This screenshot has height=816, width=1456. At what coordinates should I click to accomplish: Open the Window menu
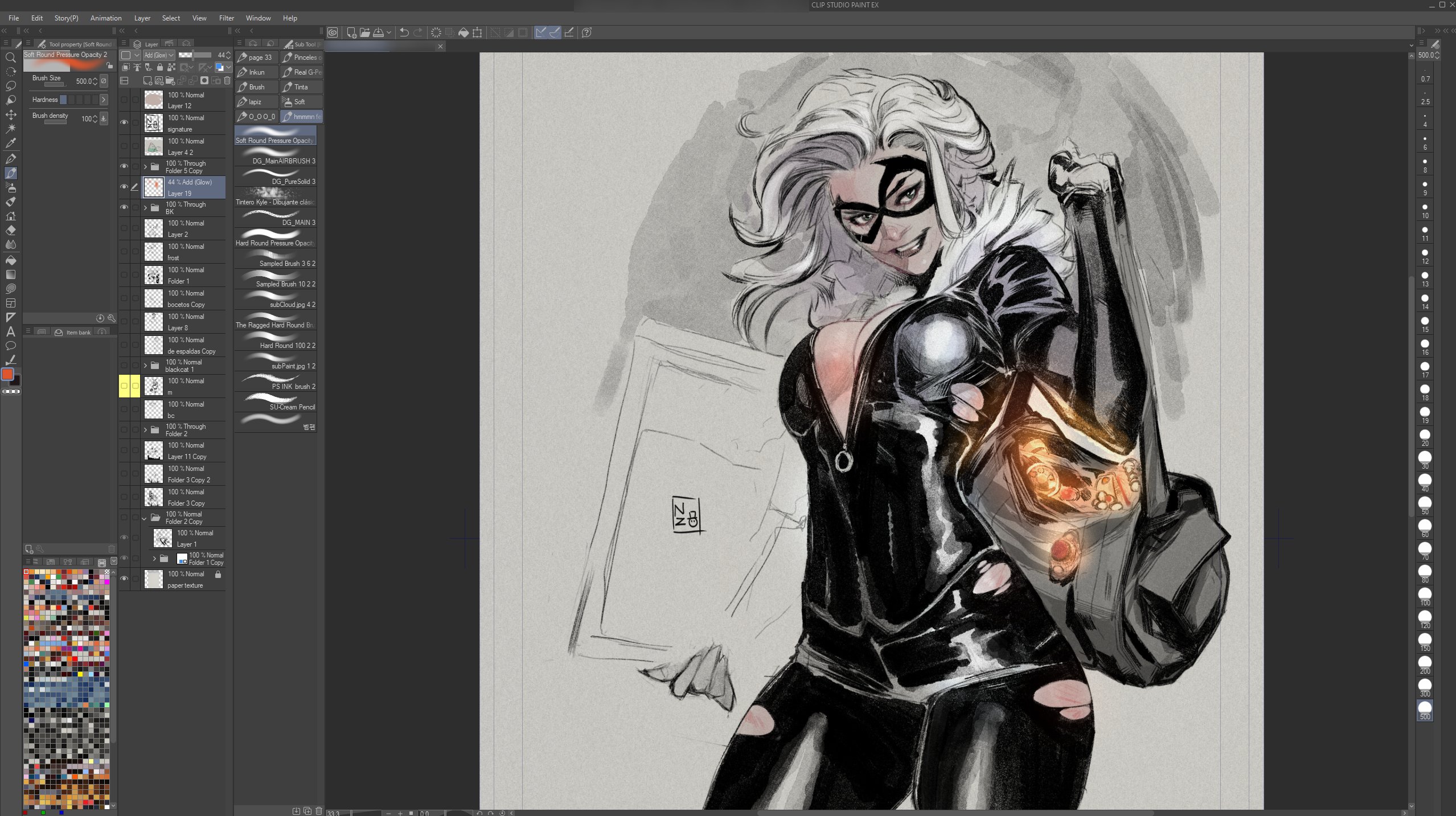(x=258, y=18)
